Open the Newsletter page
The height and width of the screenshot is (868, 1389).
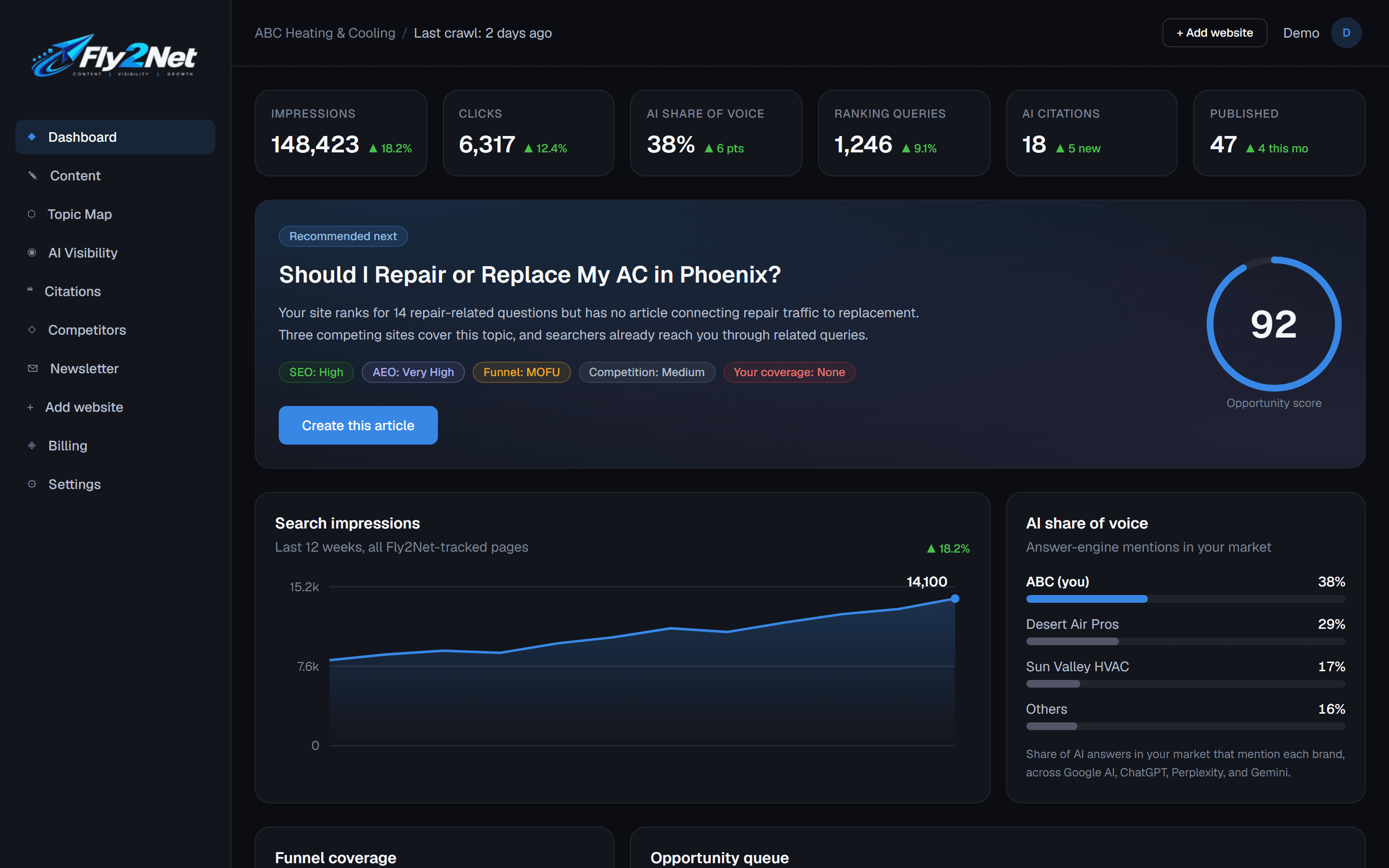pos(115,368)
